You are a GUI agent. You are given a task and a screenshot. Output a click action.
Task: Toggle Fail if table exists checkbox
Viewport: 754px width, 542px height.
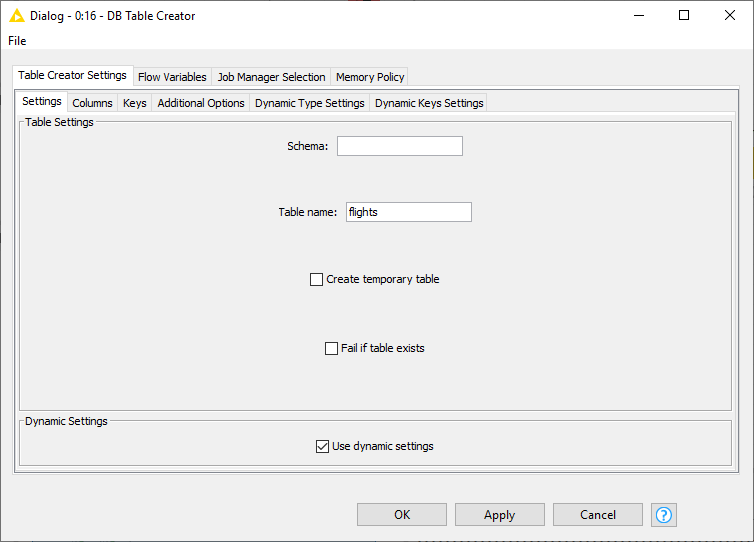tap(331, 348)
